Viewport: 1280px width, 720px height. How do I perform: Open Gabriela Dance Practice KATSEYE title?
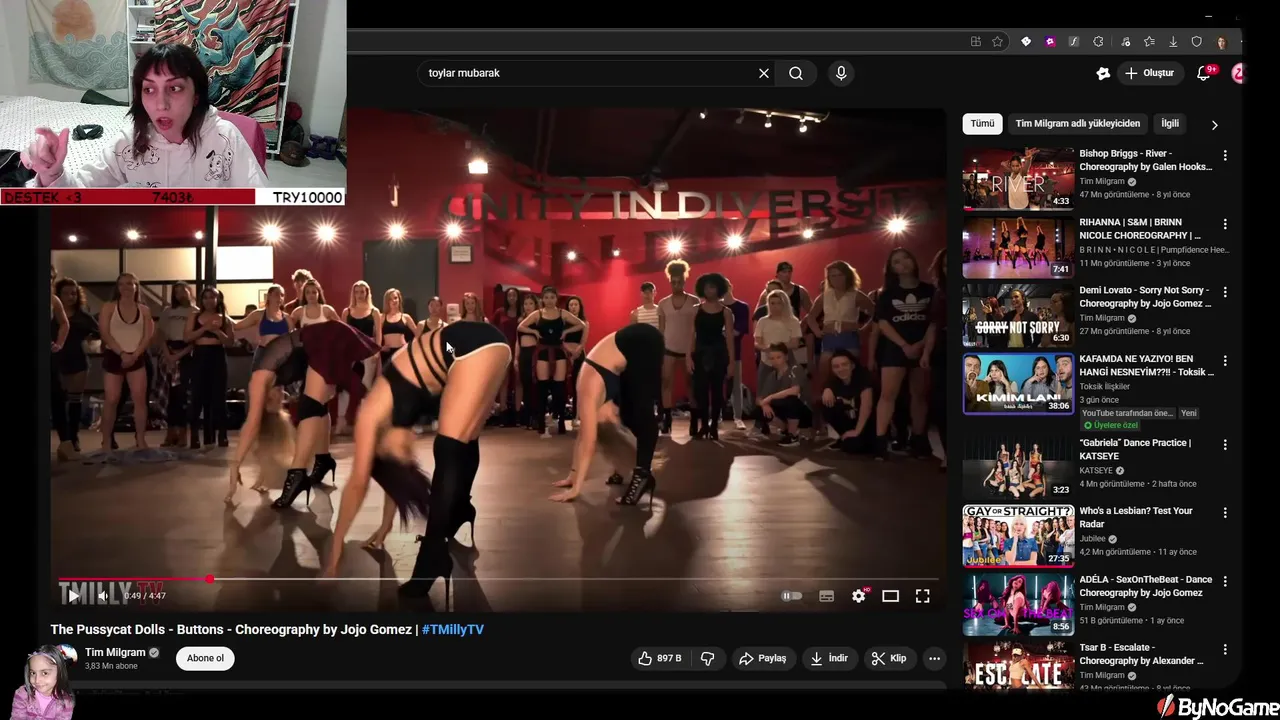(1135, 449)
